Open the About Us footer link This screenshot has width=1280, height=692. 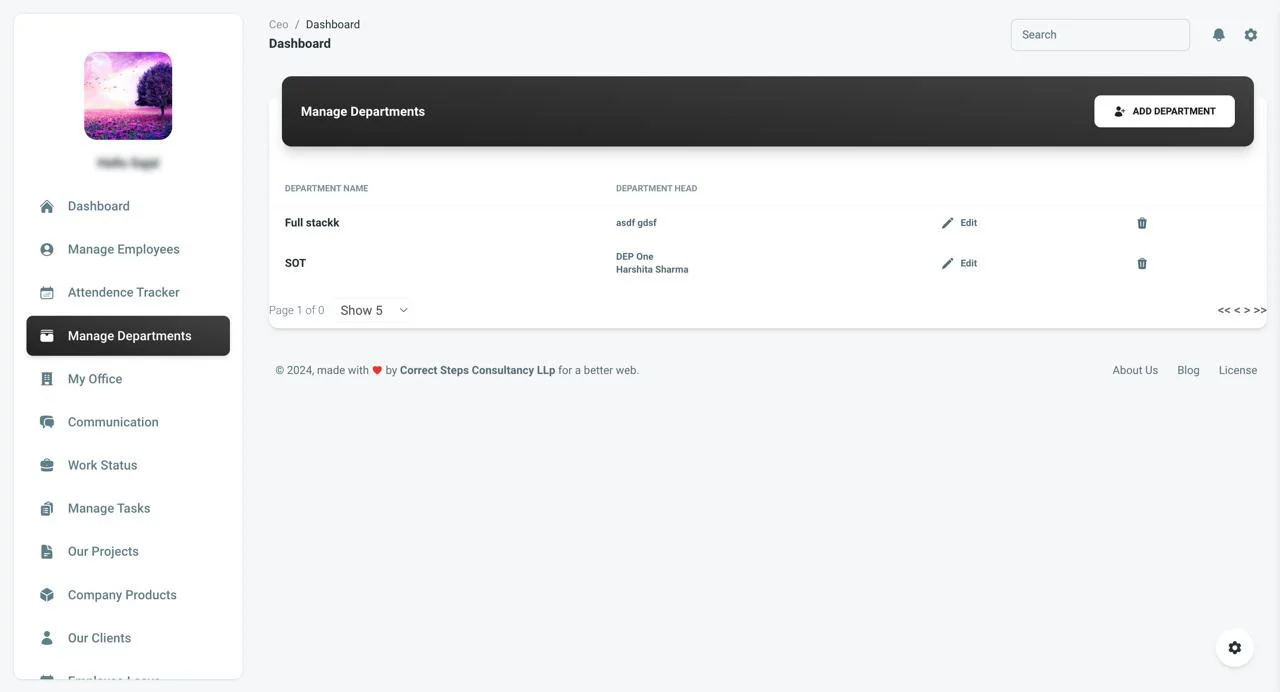pos(1135,370)
